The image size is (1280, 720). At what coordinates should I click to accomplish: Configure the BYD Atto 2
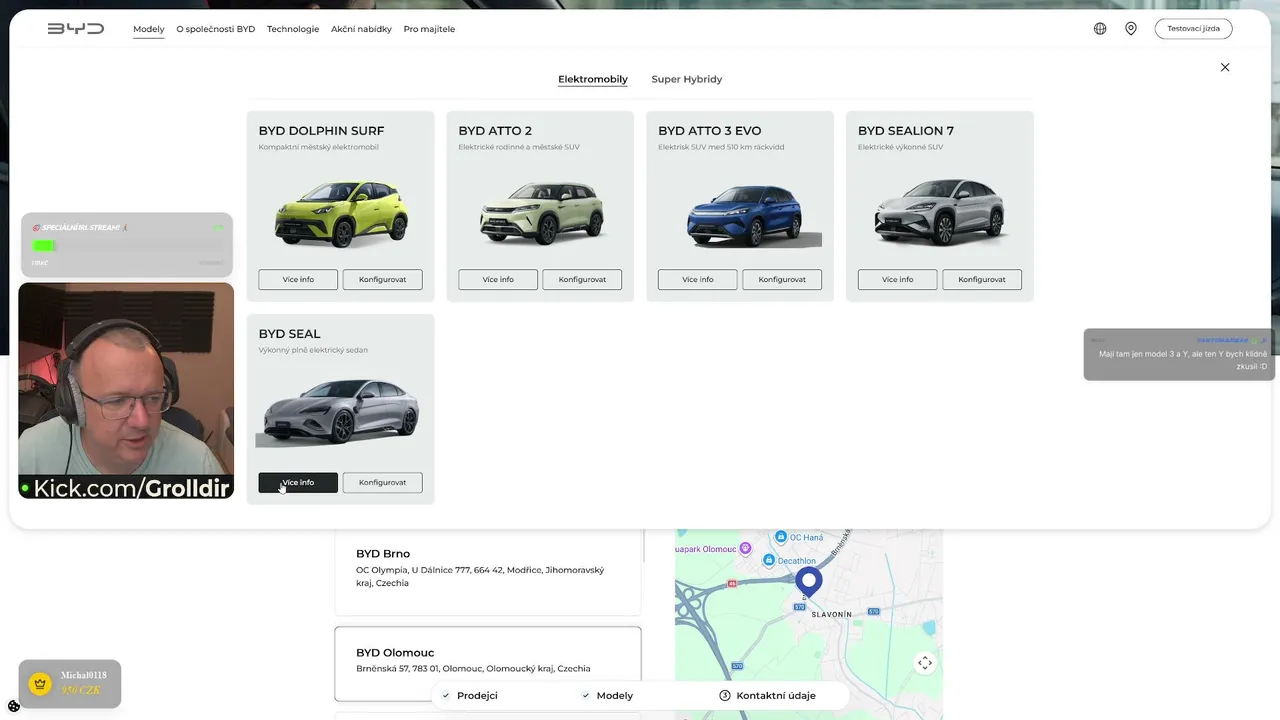(x=582, y=280)
